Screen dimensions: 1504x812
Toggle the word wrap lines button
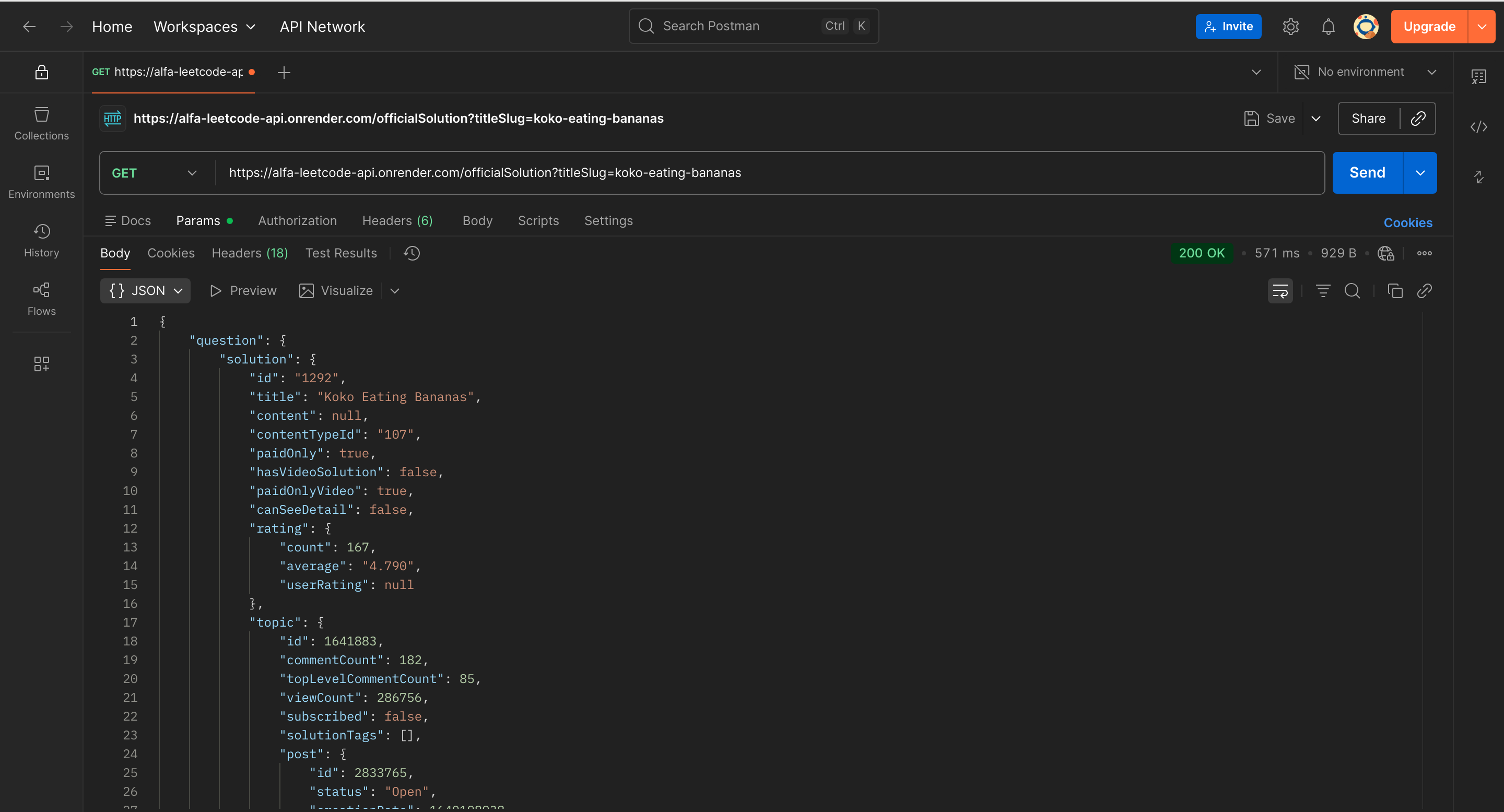[x=1280, y=291]
